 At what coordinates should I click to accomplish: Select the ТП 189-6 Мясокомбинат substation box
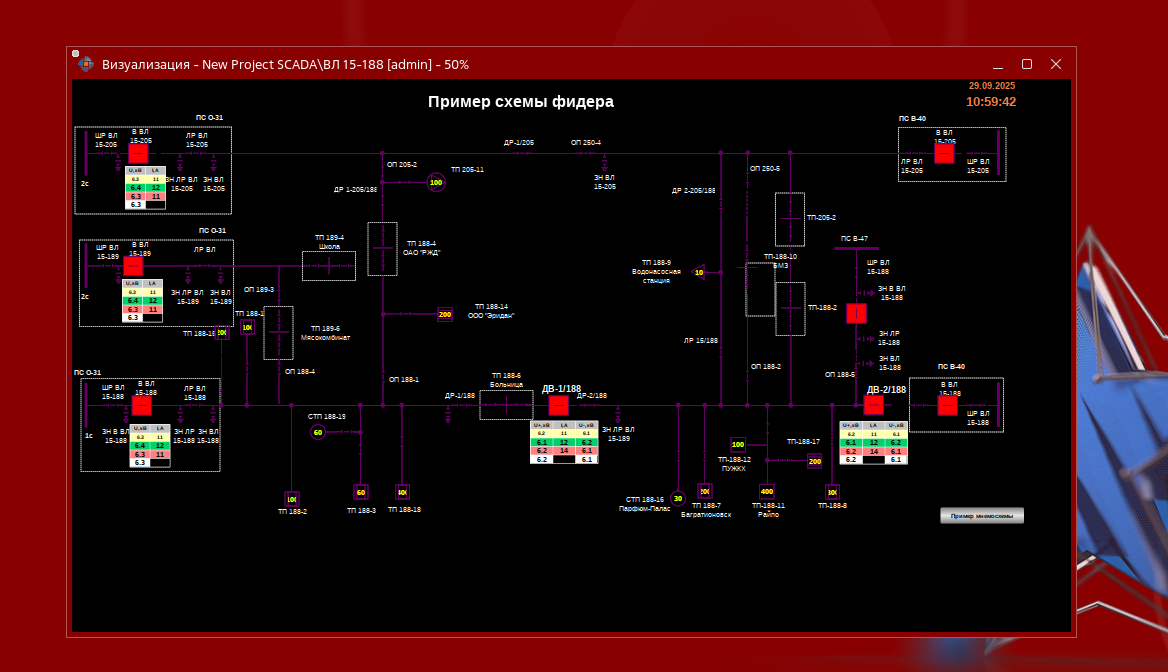278,332
